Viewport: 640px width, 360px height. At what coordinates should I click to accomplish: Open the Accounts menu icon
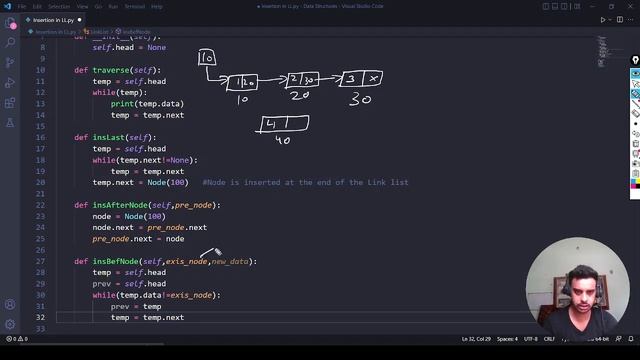coord(10,304)
